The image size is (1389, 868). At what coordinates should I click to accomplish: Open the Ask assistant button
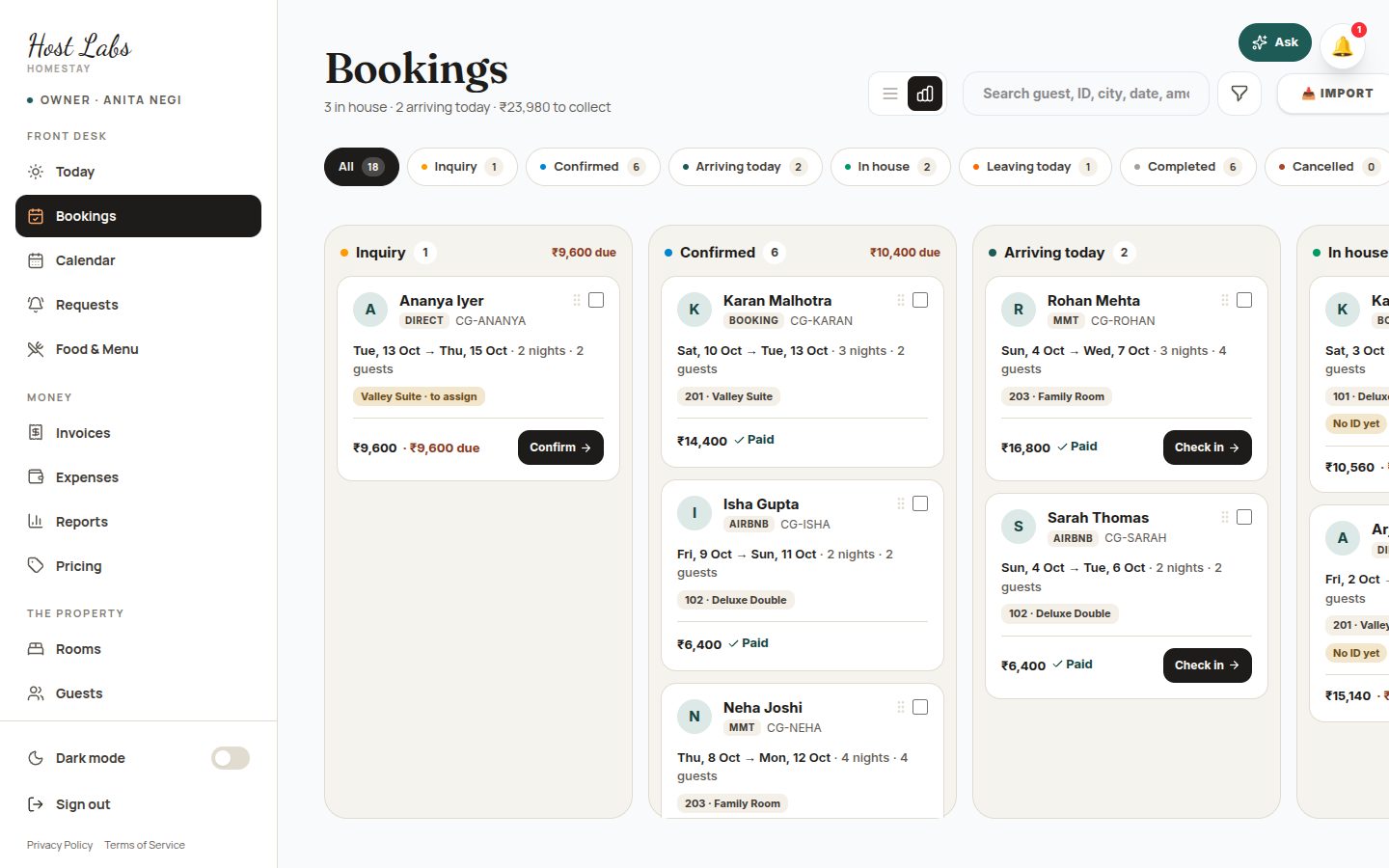tap(1275, 42)
